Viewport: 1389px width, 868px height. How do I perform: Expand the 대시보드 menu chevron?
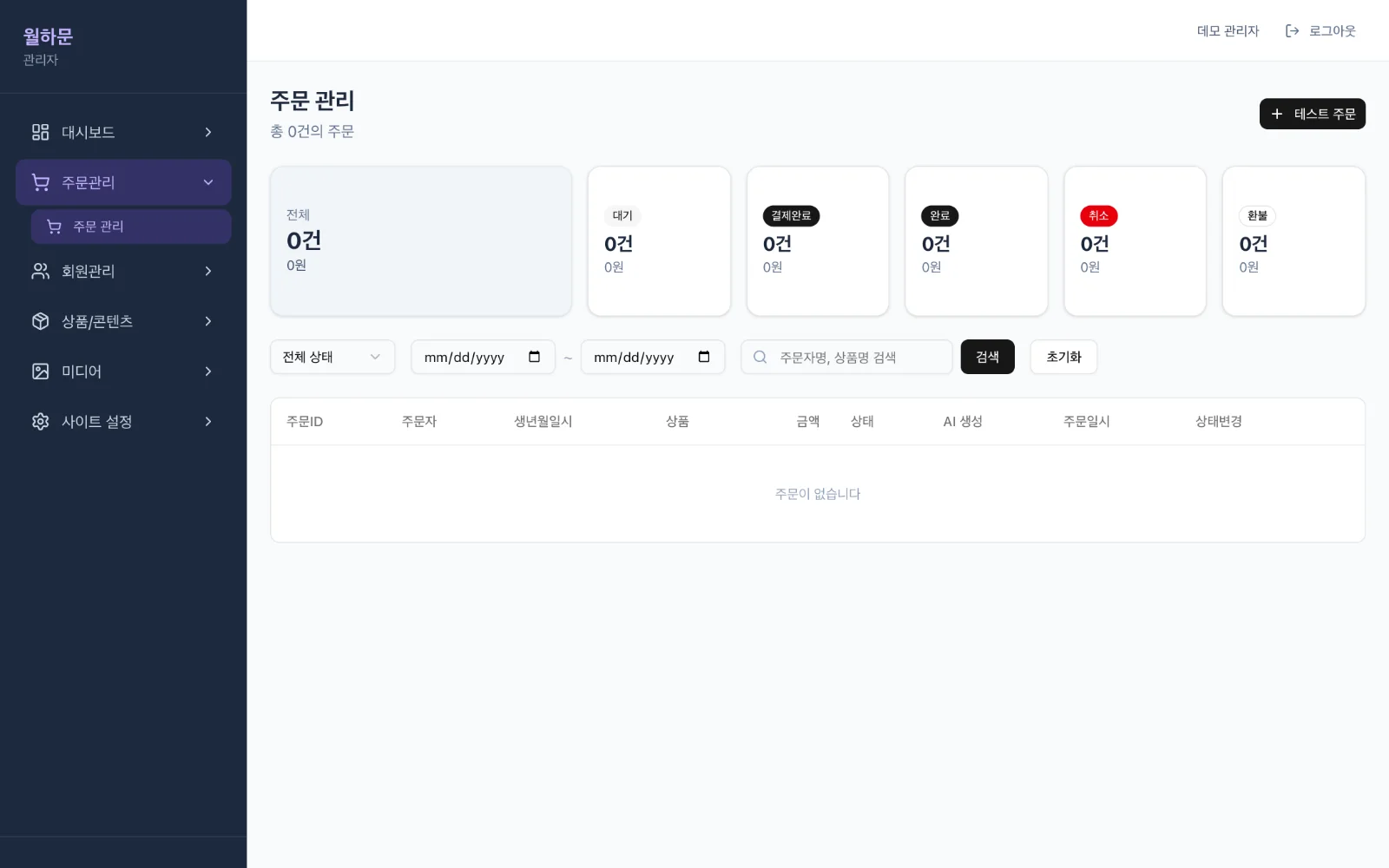coord(208,132)
